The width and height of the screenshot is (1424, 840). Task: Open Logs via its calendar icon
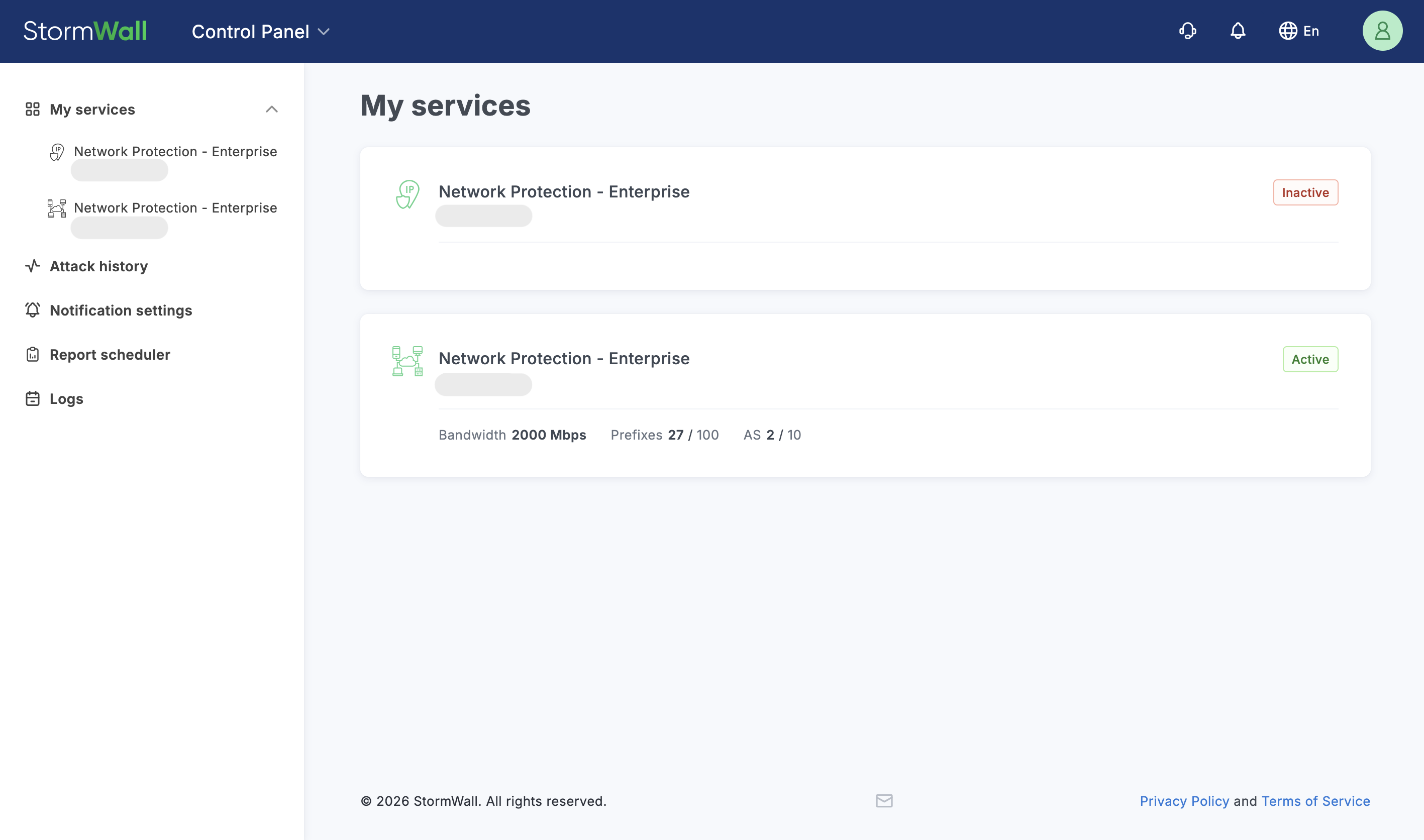coord(32,398)
